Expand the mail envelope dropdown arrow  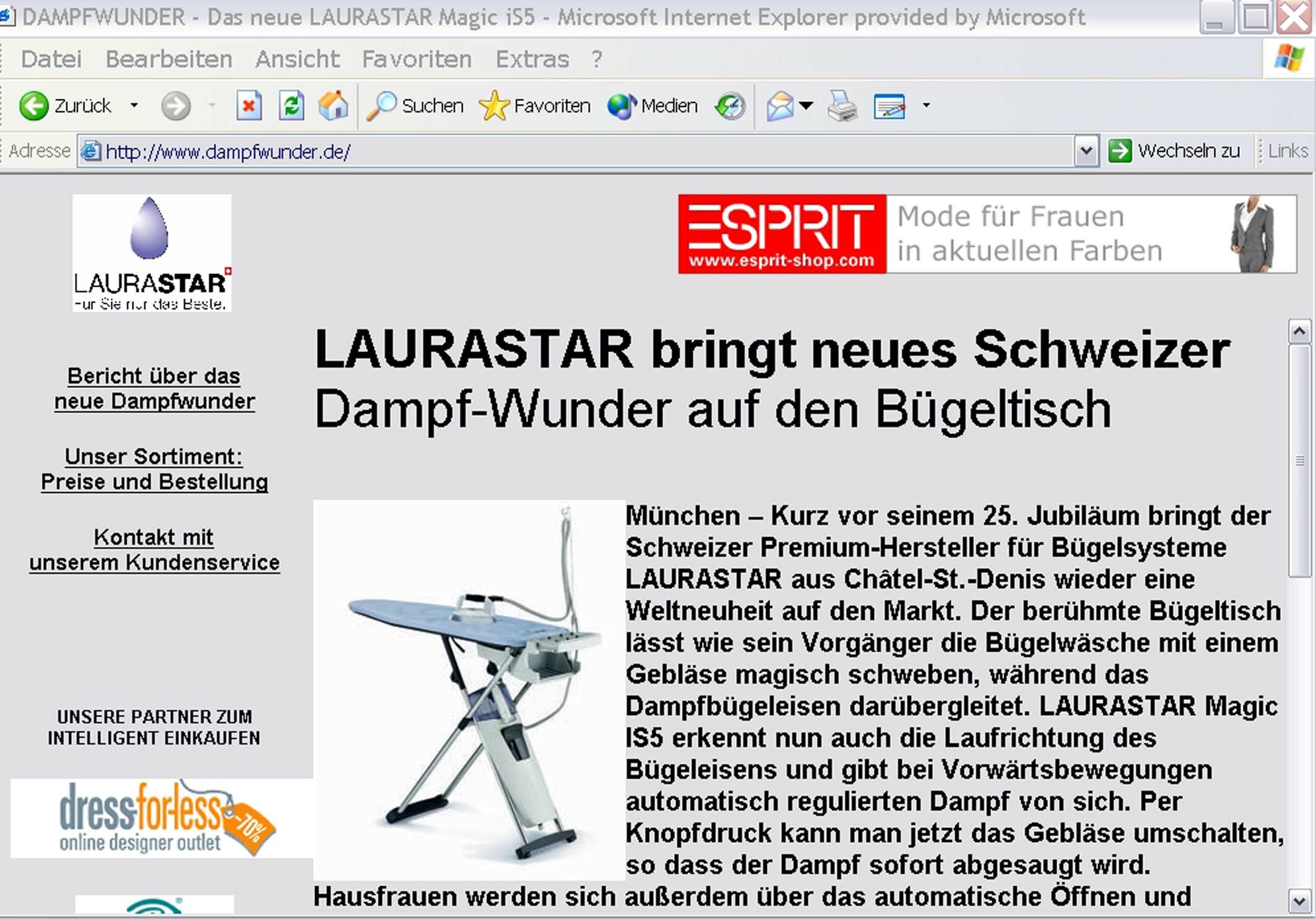[806, 106]
